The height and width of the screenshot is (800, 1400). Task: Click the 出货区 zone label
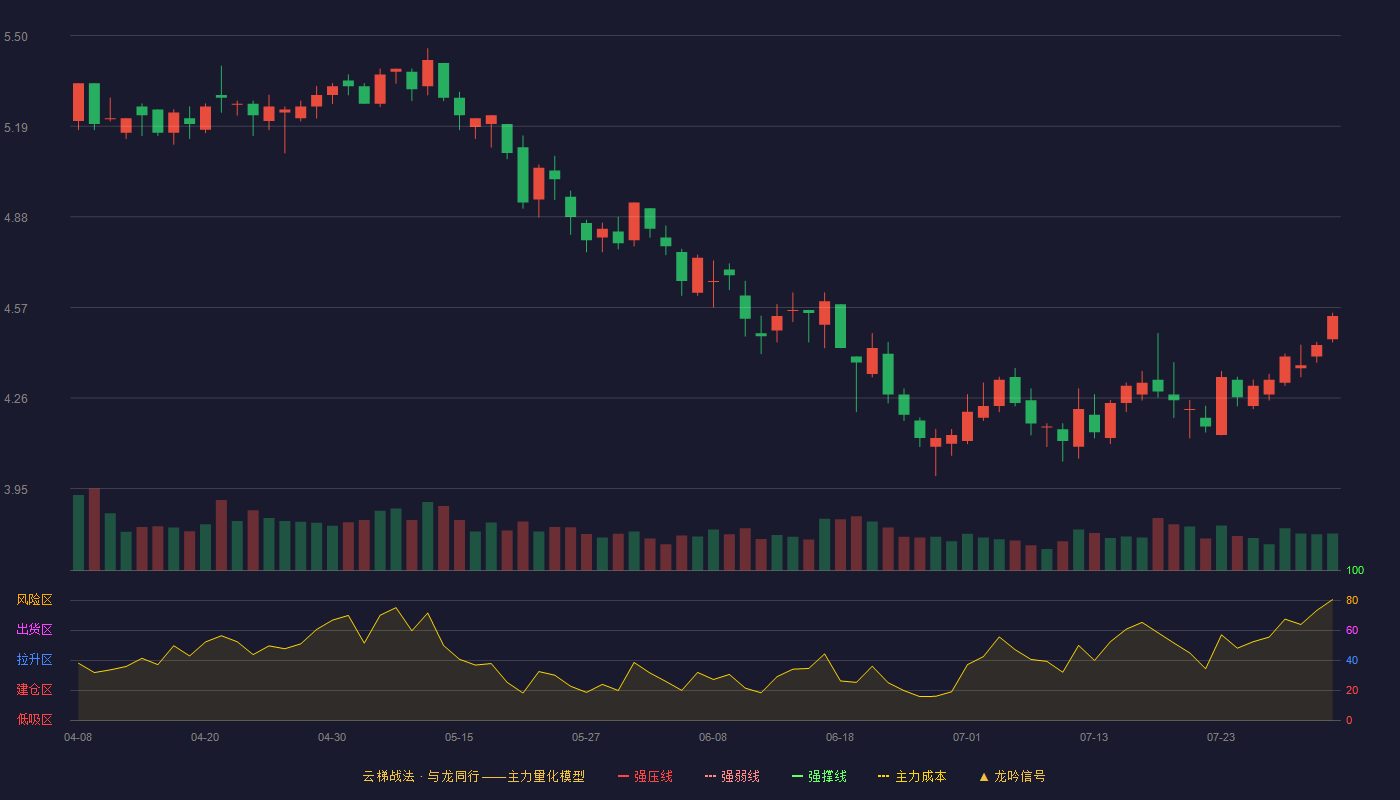coord(34,630)
